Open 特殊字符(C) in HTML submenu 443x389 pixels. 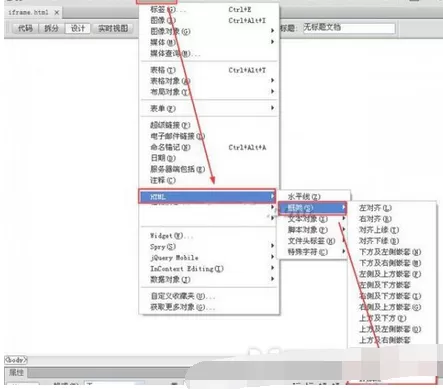pos(314,252)
